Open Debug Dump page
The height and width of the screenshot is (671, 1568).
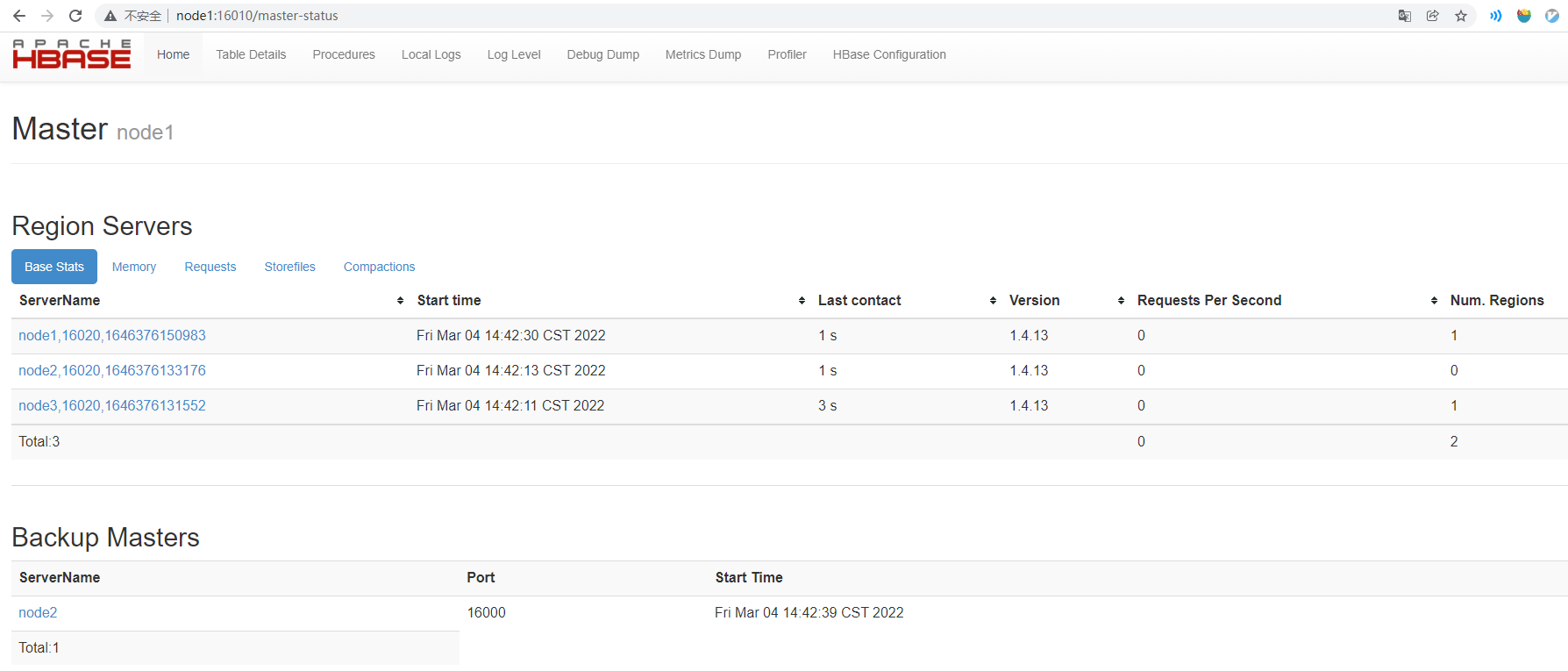coord(603,54)
